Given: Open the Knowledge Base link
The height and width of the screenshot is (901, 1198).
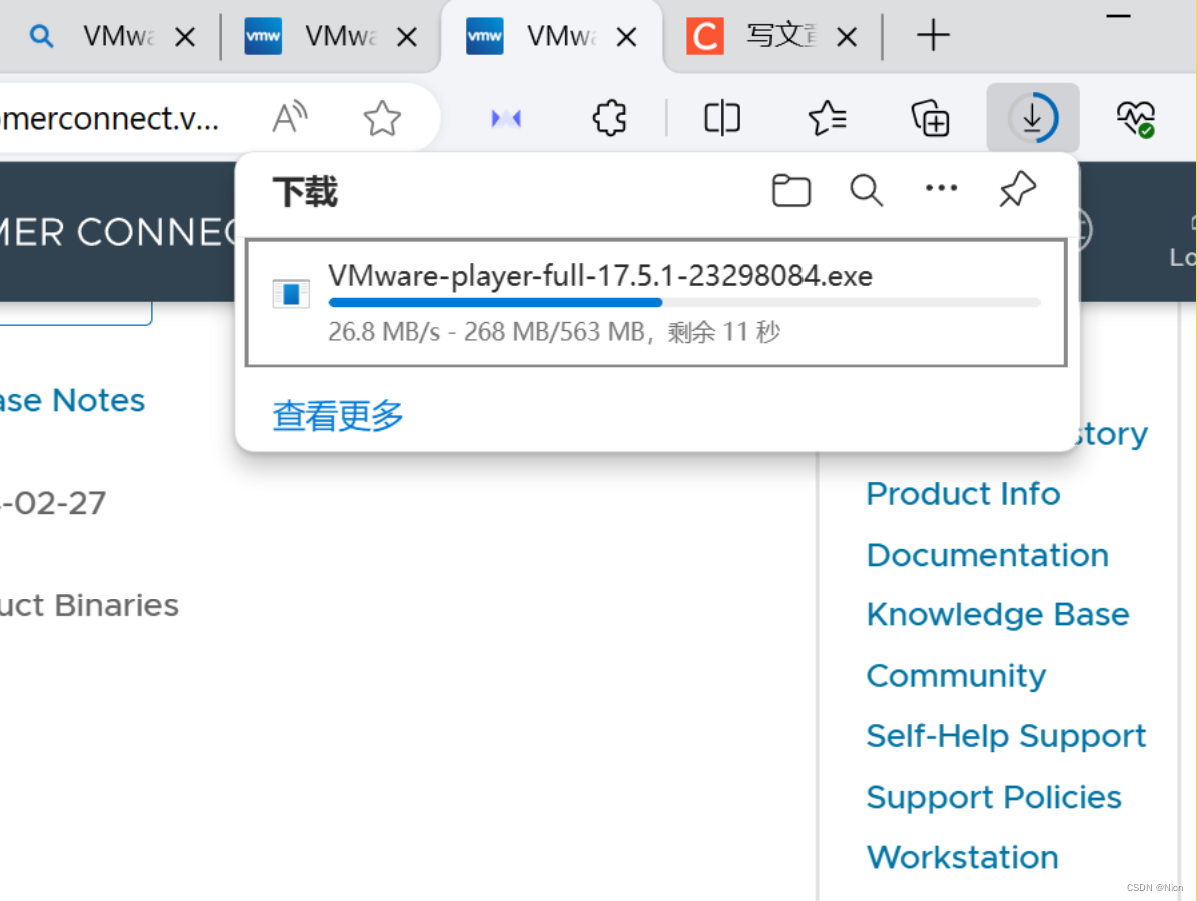Looking at the screenshot, I should point(997,614).
